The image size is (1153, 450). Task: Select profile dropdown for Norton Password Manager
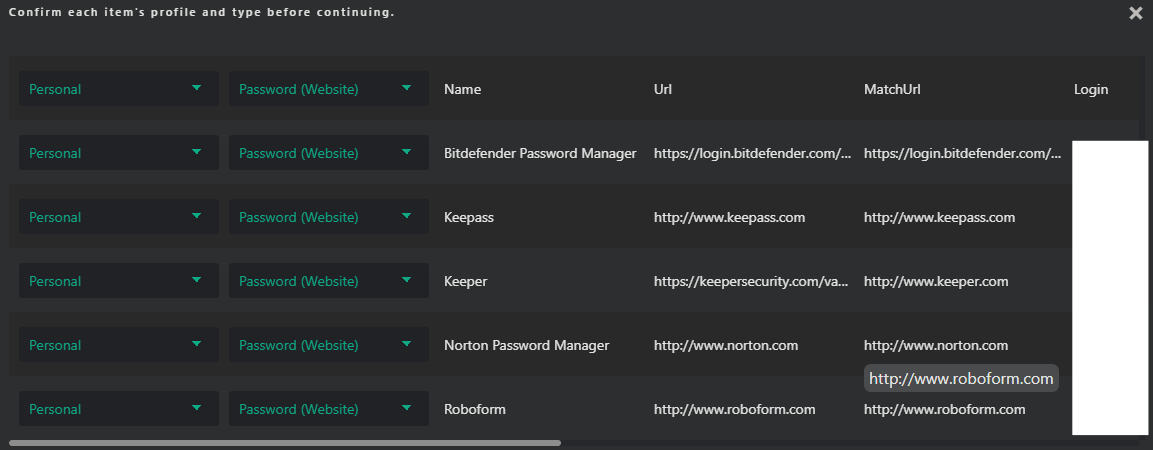118,345
